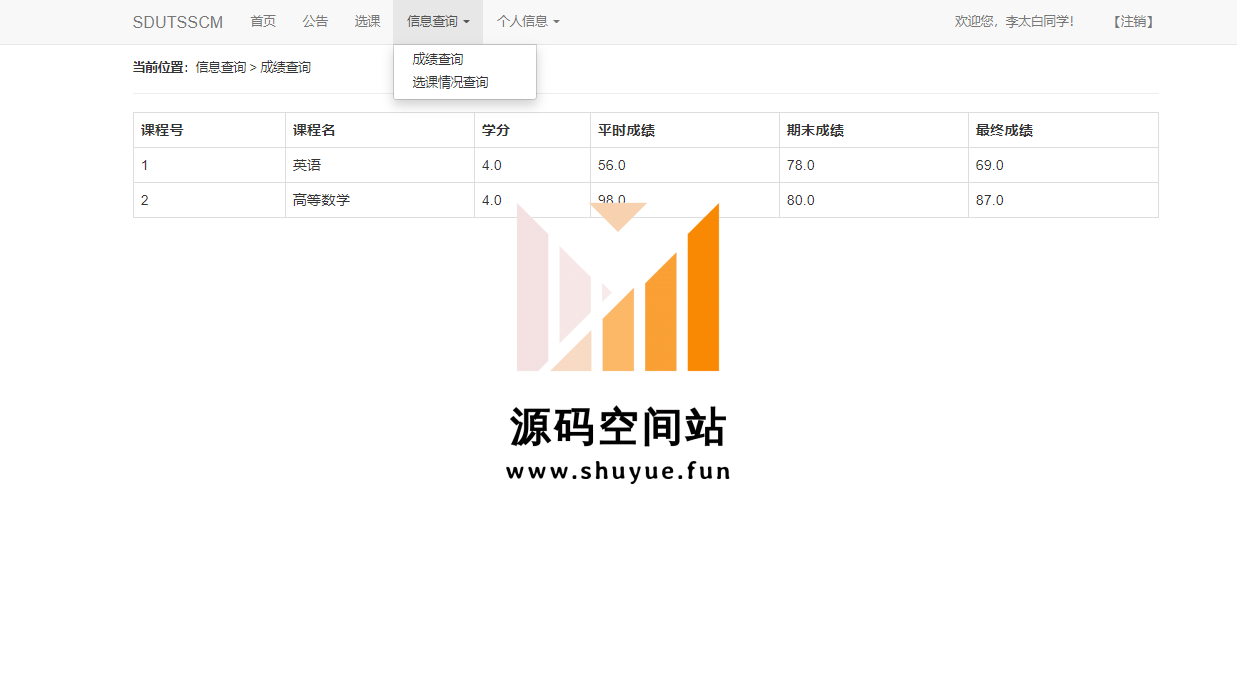The image size is (1237, 689).
Task: Select the 高等数学 course name cell
Action: click(380, 200)
